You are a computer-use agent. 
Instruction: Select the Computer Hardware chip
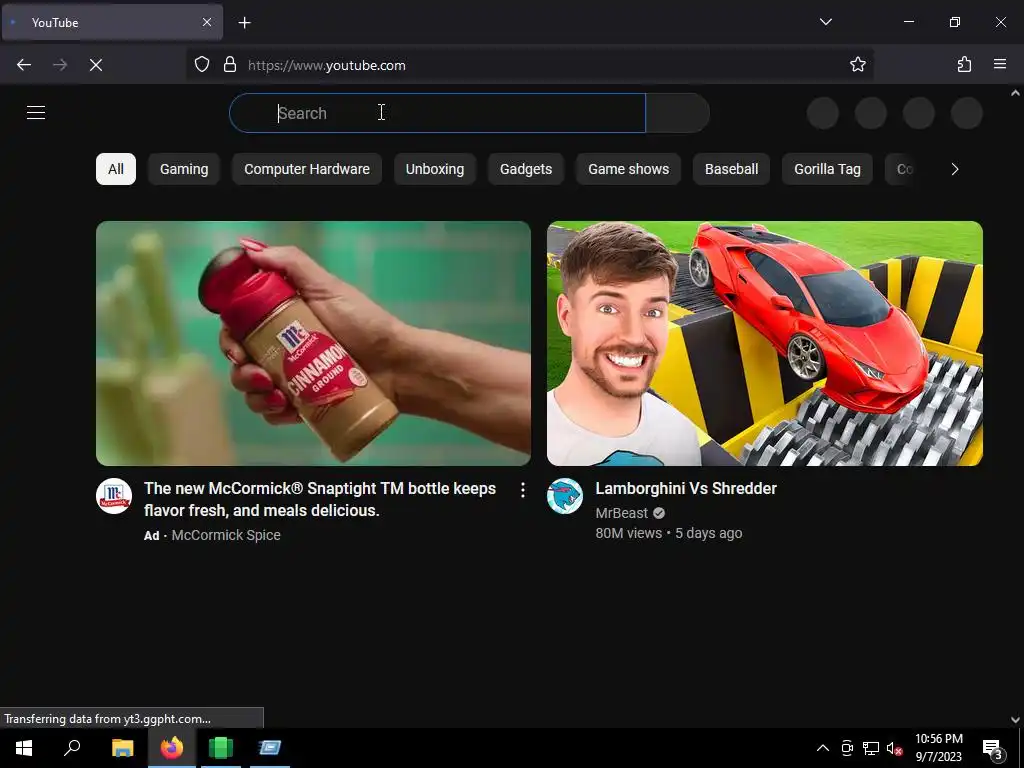pos(307,169)
